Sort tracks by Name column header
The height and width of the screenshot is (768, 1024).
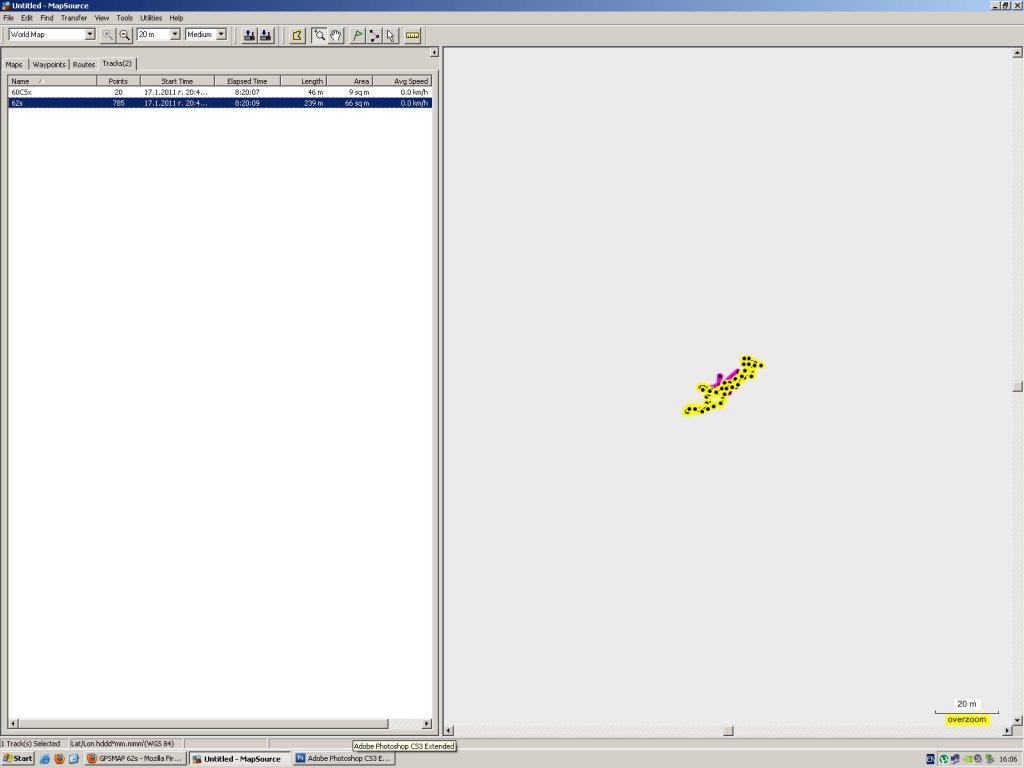pyautogui.click(x=52, y=81)
